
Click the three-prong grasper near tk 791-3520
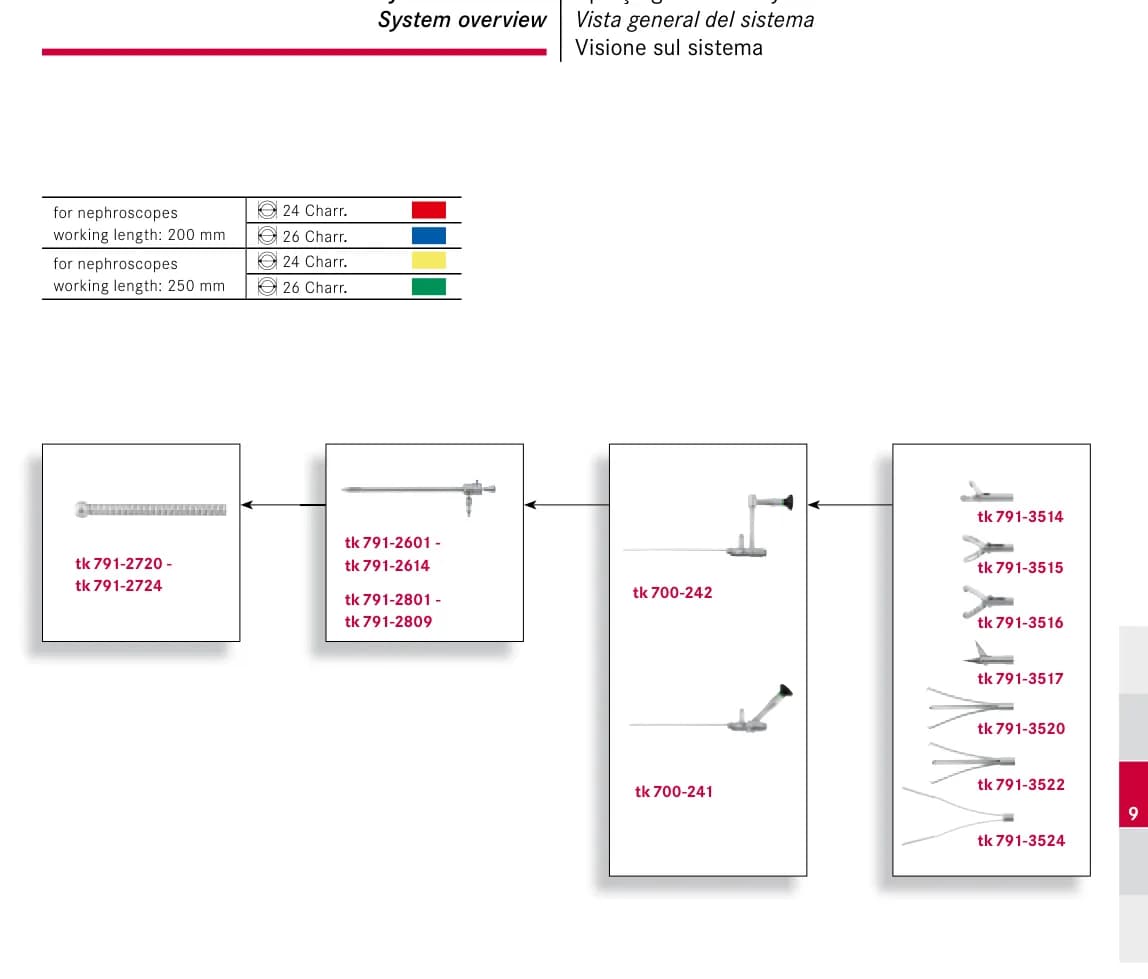click(x=970, y=707)
